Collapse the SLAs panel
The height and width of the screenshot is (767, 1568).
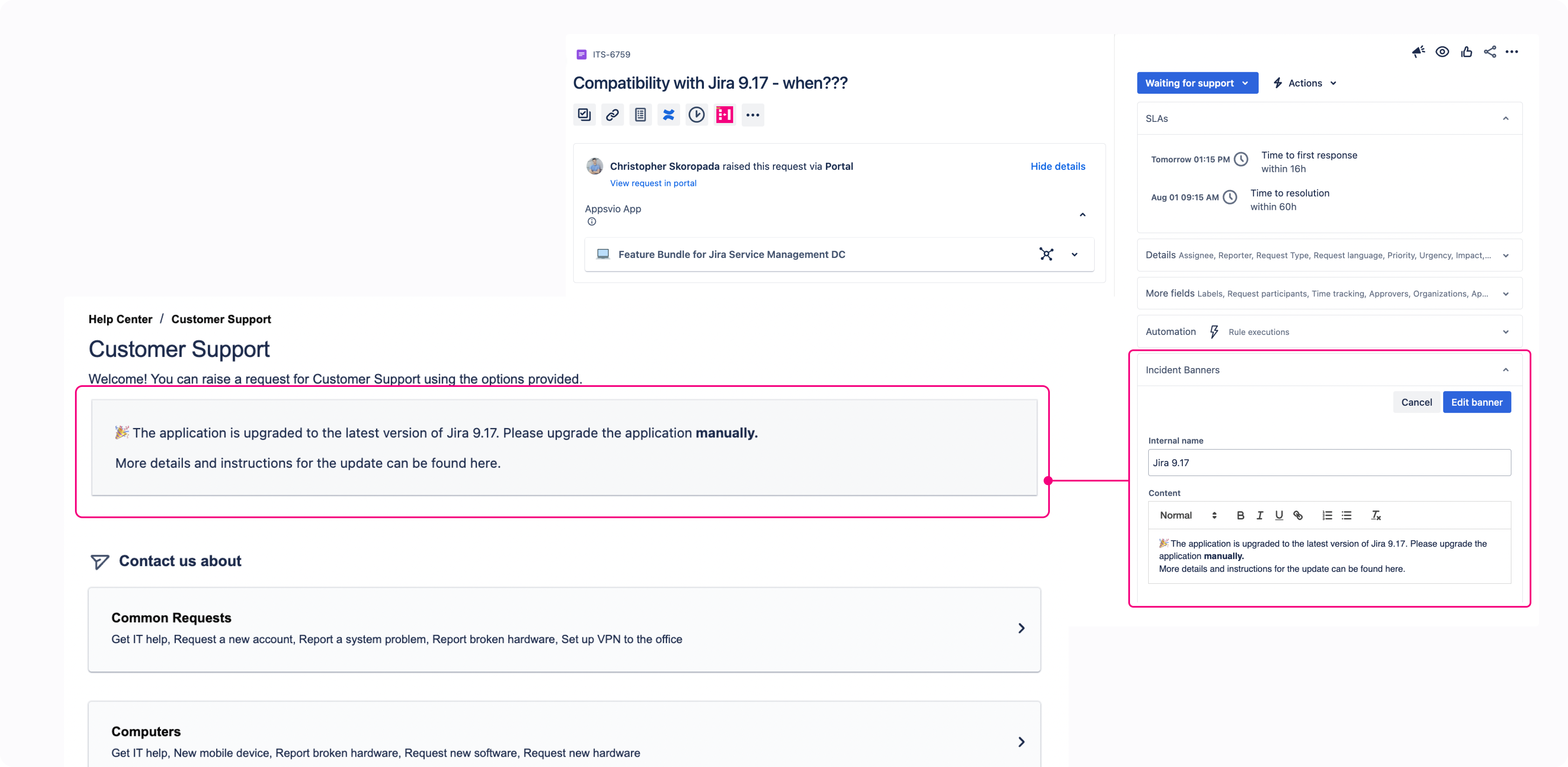click(1506, 118)
